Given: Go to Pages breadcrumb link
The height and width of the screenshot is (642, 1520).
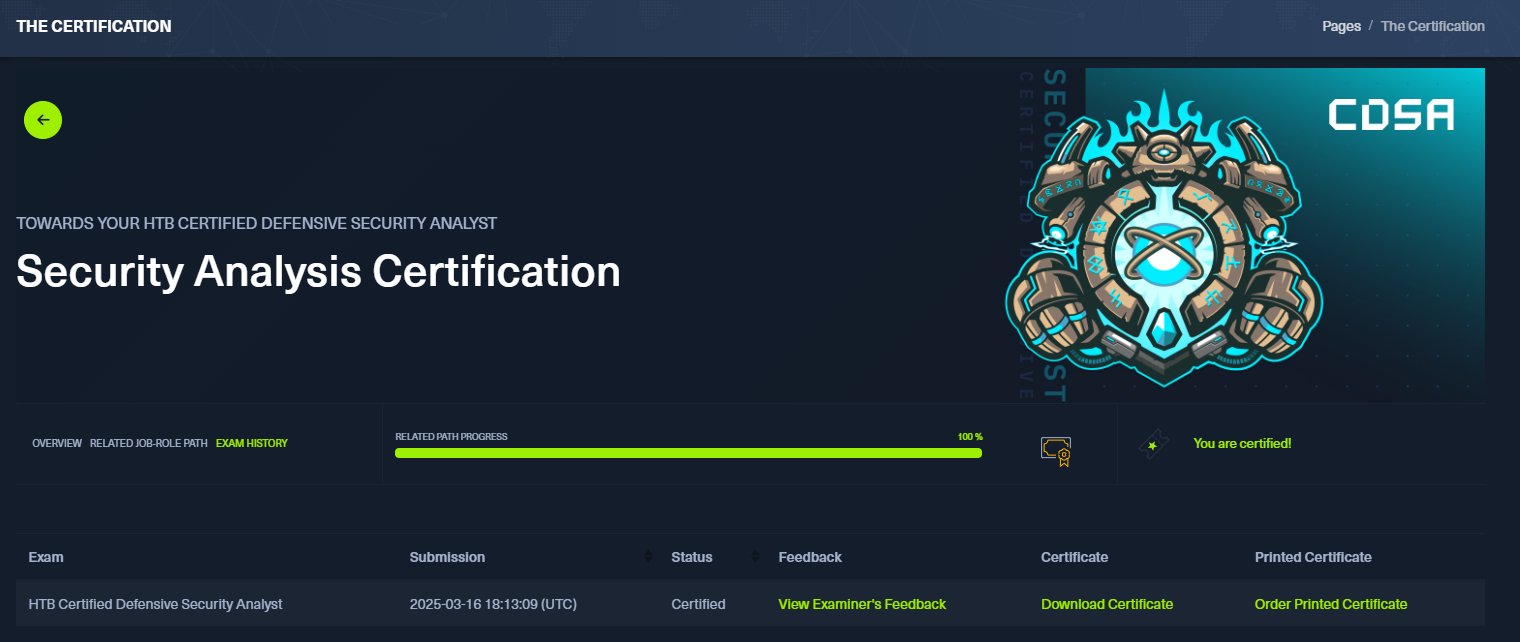Looking at the screenshot, I should click(1341, 26).
